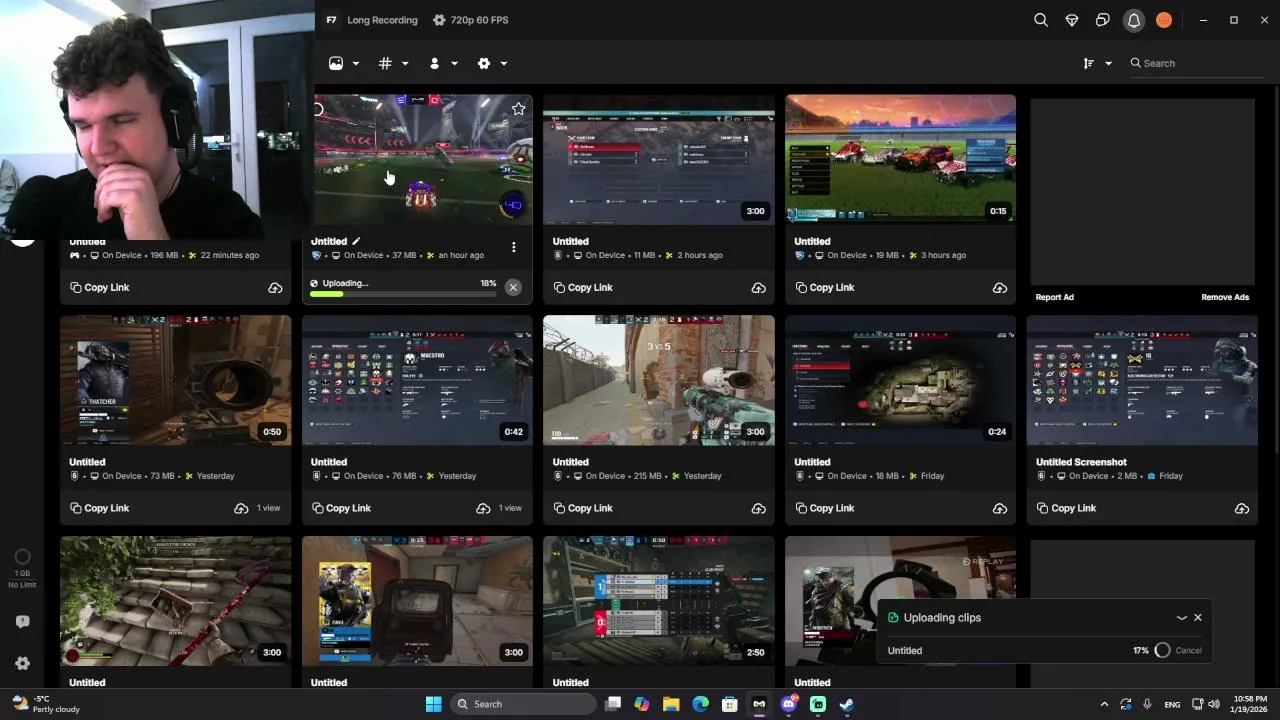Click cloud icon on the 73 MB clip

point(241,508)
